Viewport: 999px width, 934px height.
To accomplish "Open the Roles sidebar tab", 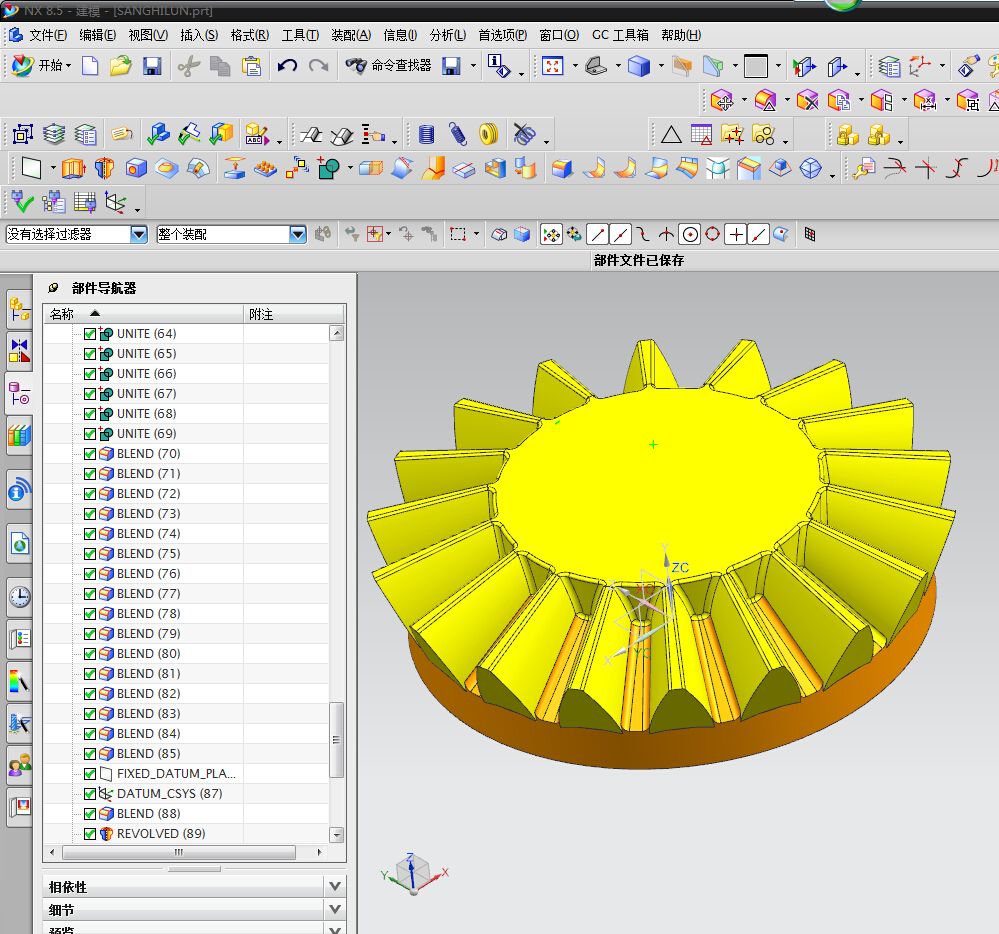I will click(x=20, y=765).
